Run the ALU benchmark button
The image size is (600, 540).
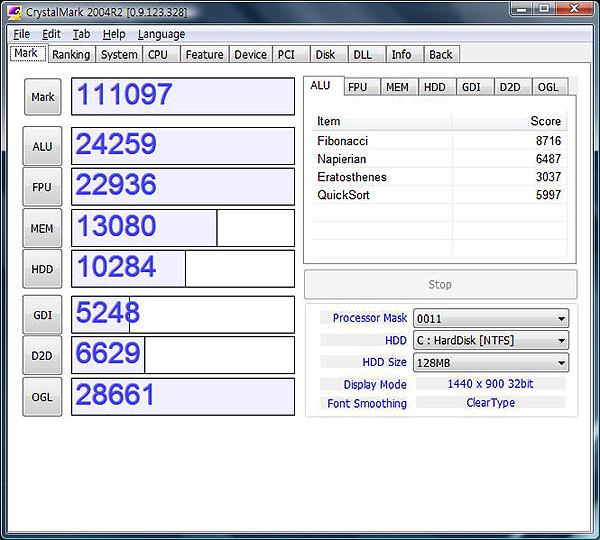coord(42,146)
